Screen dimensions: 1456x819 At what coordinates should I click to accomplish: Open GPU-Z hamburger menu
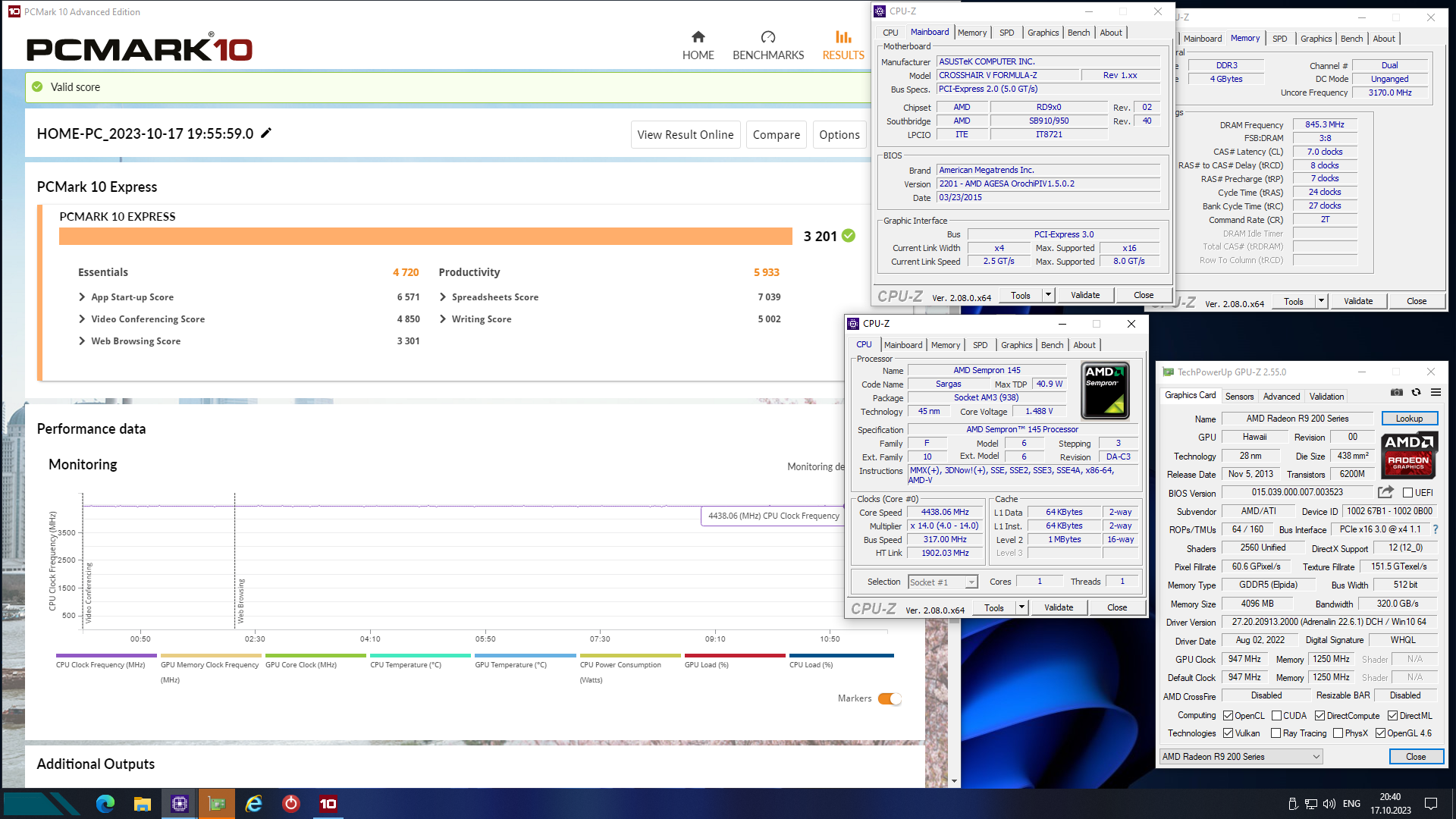click(x=1436, y=392)
